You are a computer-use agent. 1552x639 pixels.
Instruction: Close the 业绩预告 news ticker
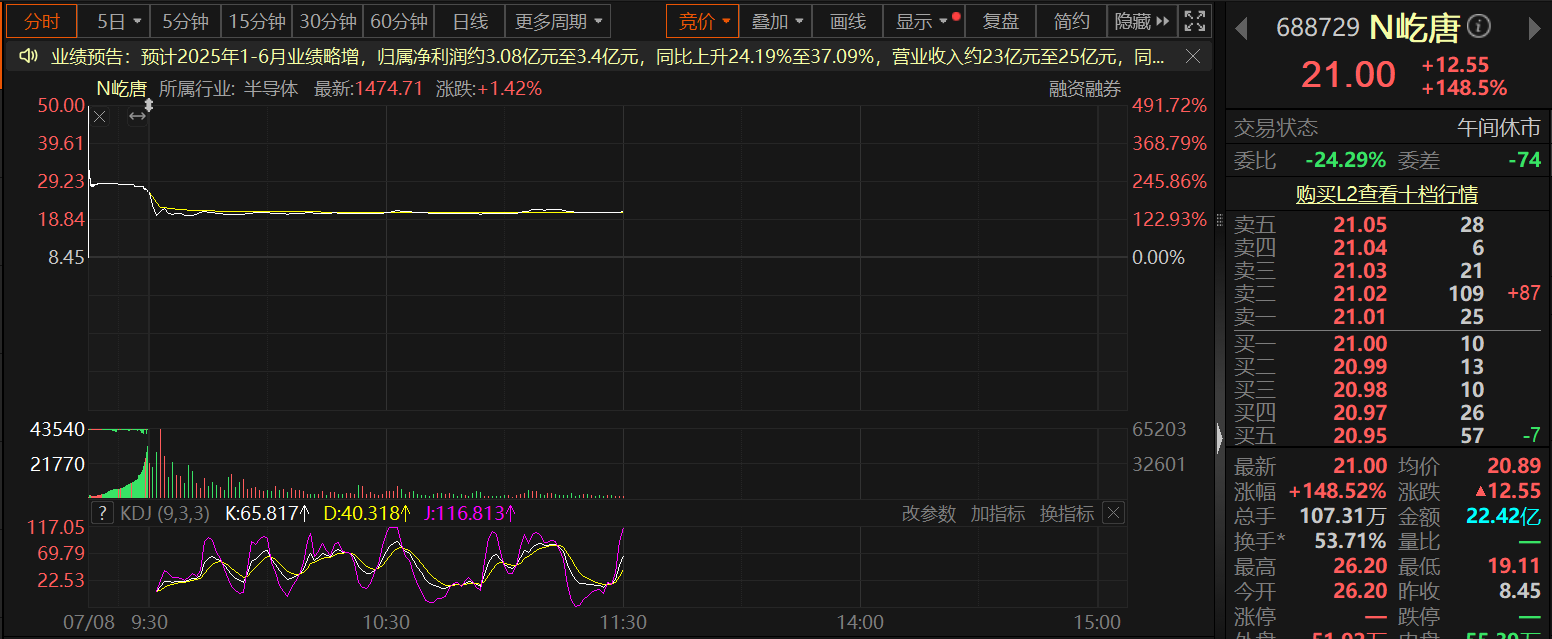(1190, 58)
